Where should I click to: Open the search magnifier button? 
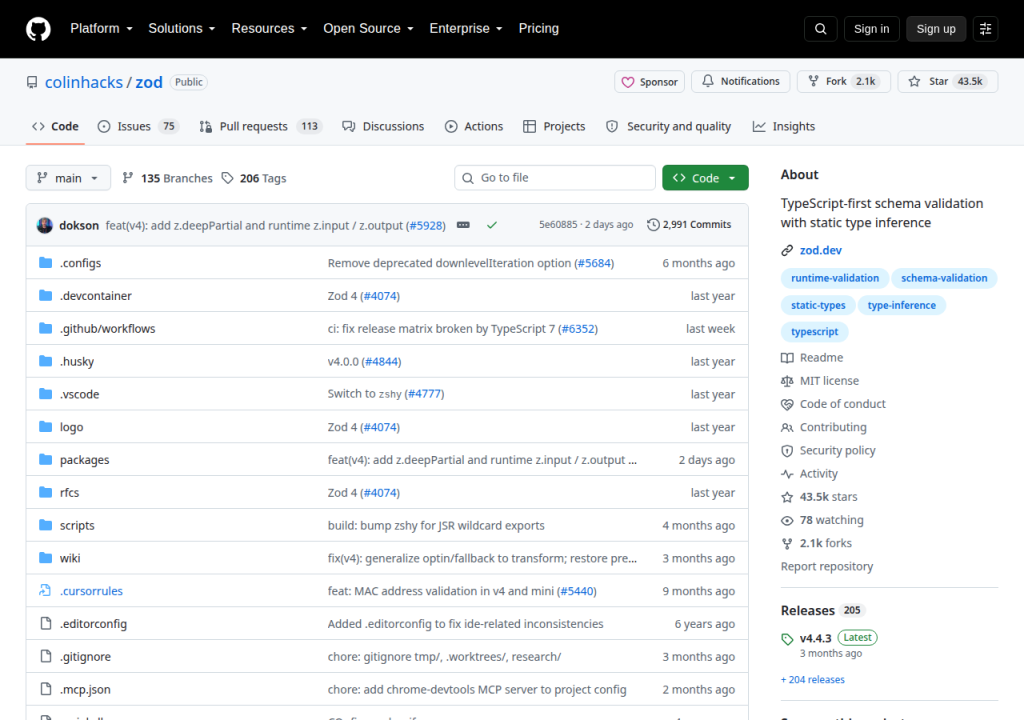tap(821, 29)
